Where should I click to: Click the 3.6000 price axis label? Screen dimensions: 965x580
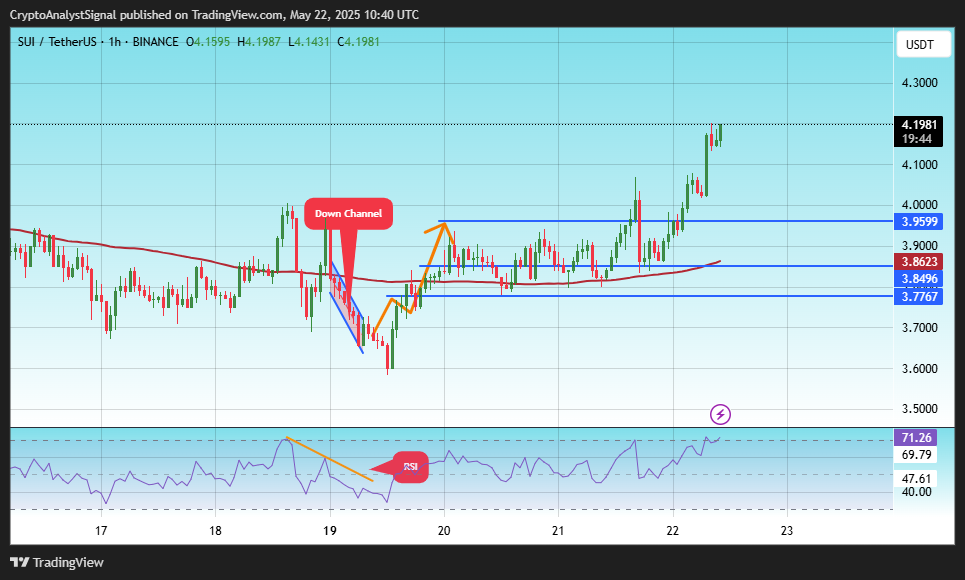919,369
